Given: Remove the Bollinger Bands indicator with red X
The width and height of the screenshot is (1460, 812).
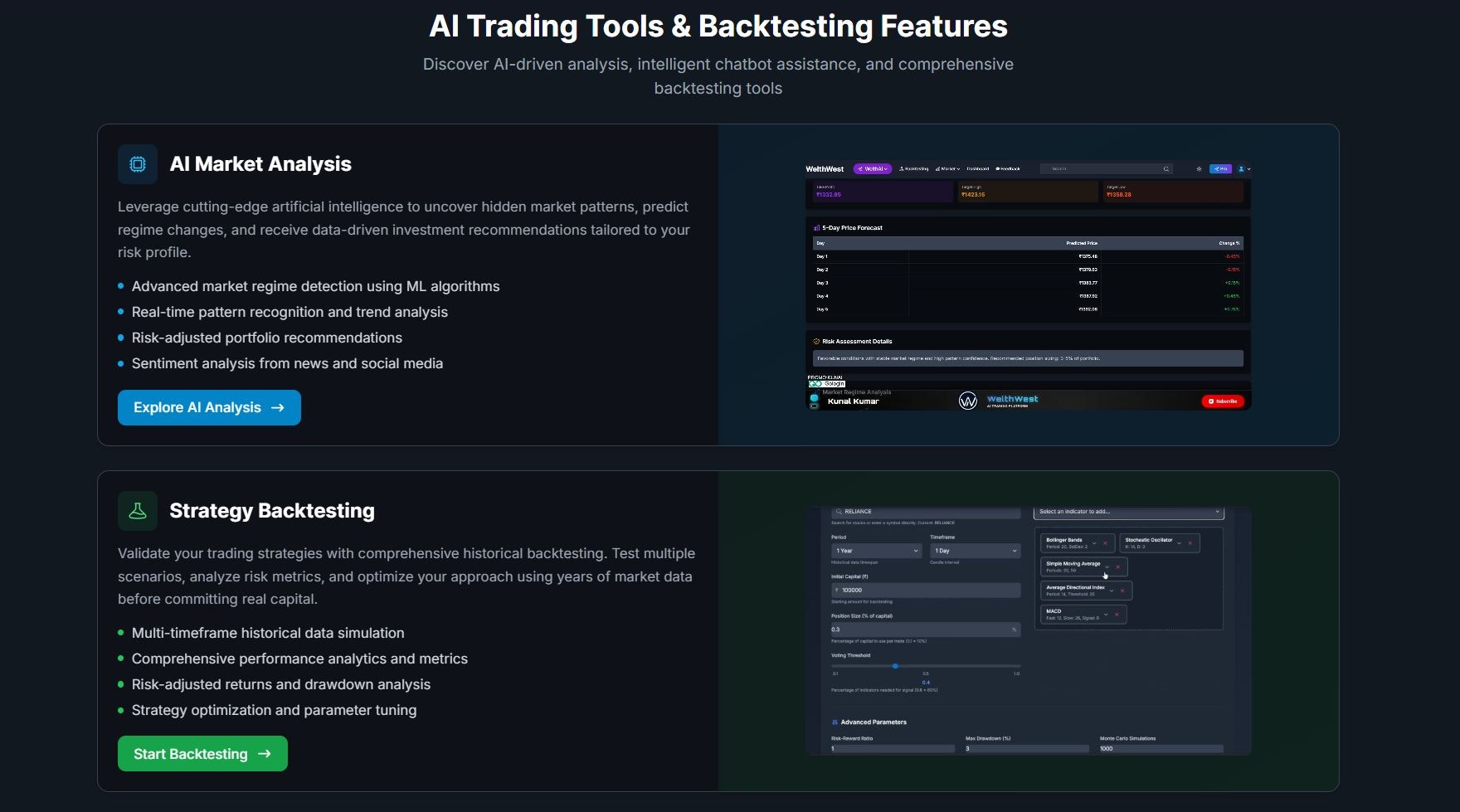Looking at the screenshot, I should [x=1105, y=543].
